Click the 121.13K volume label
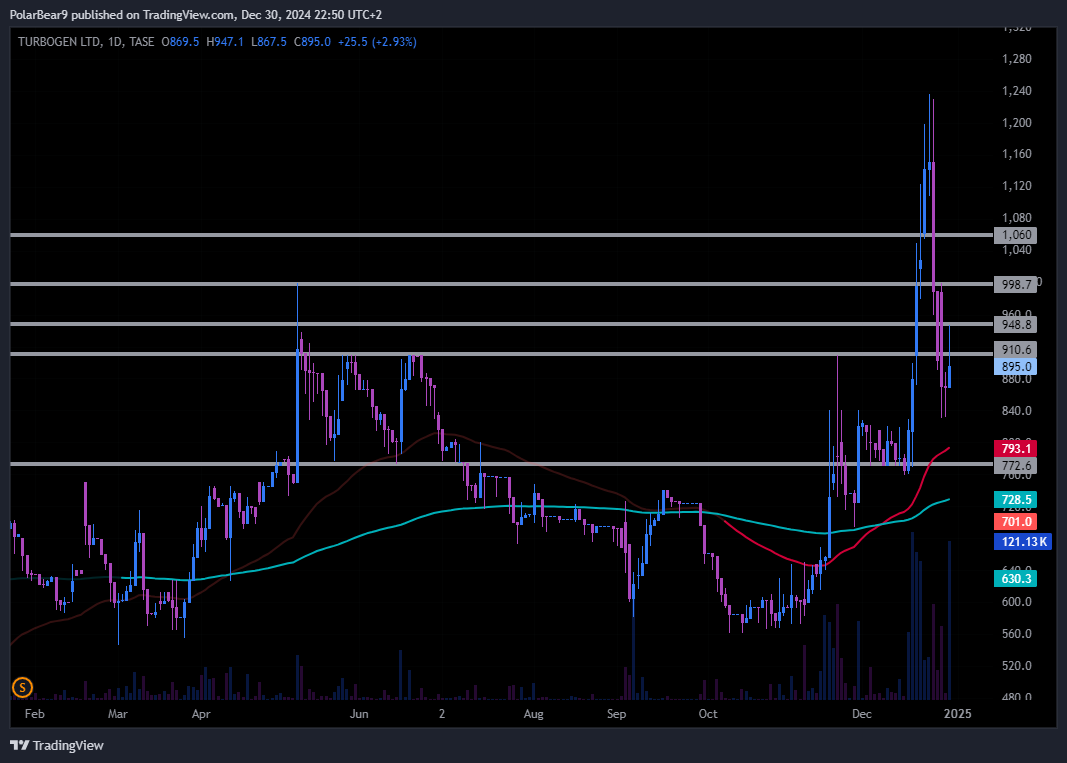The height and width of the screenshot is (763, 1067). 1023,542
